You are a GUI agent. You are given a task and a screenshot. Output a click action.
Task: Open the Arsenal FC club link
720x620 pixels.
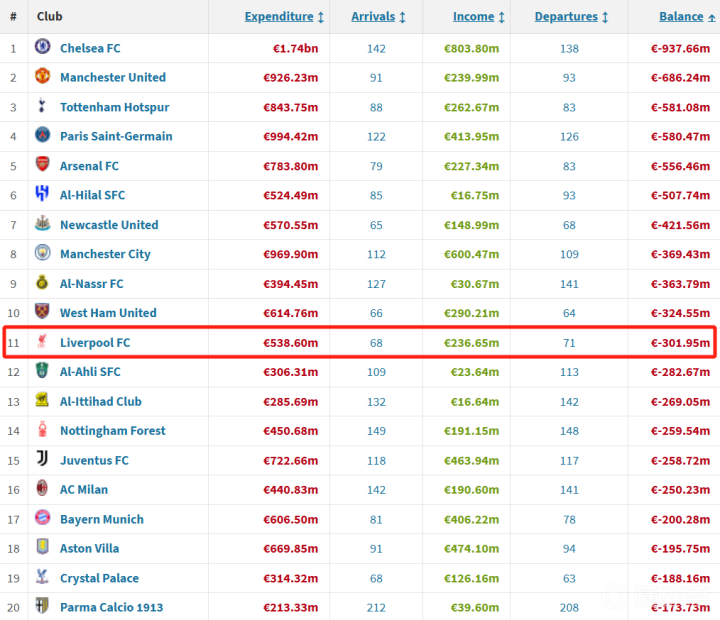pos(89,166)
